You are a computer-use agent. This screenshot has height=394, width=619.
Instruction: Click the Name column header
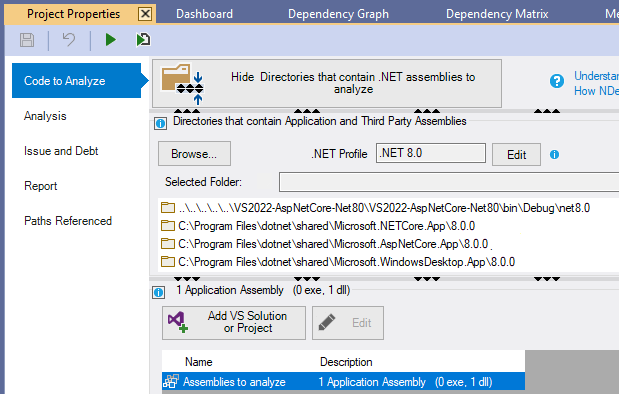[199, 362]
